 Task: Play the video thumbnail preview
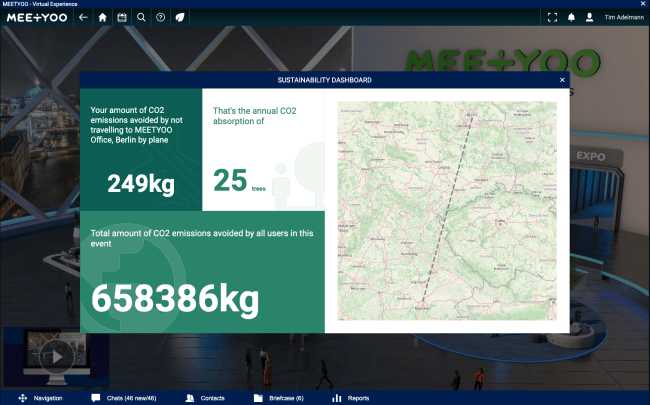coord(57,356)
